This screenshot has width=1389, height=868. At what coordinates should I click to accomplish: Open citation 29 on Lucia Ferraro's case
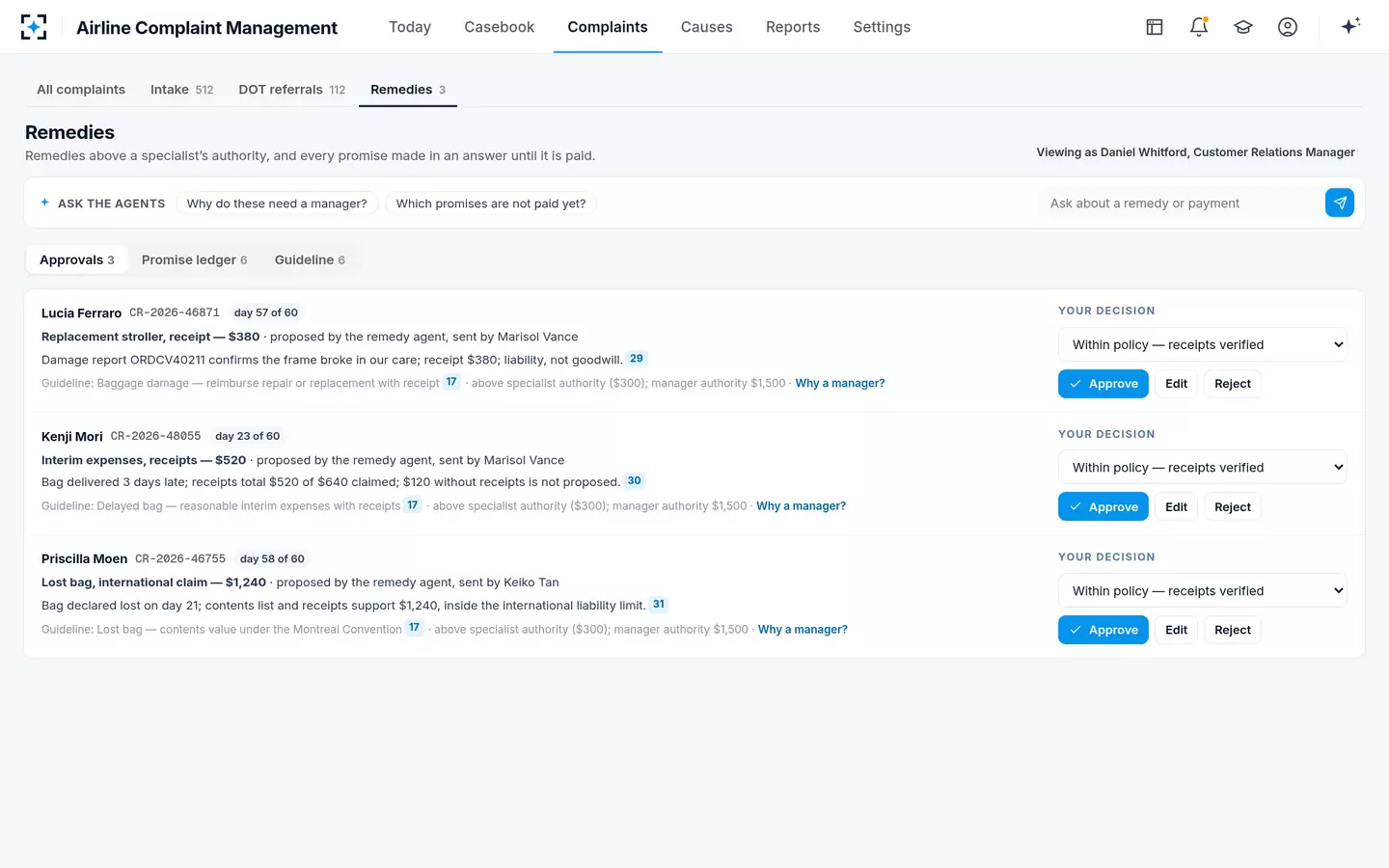[637, 359]
